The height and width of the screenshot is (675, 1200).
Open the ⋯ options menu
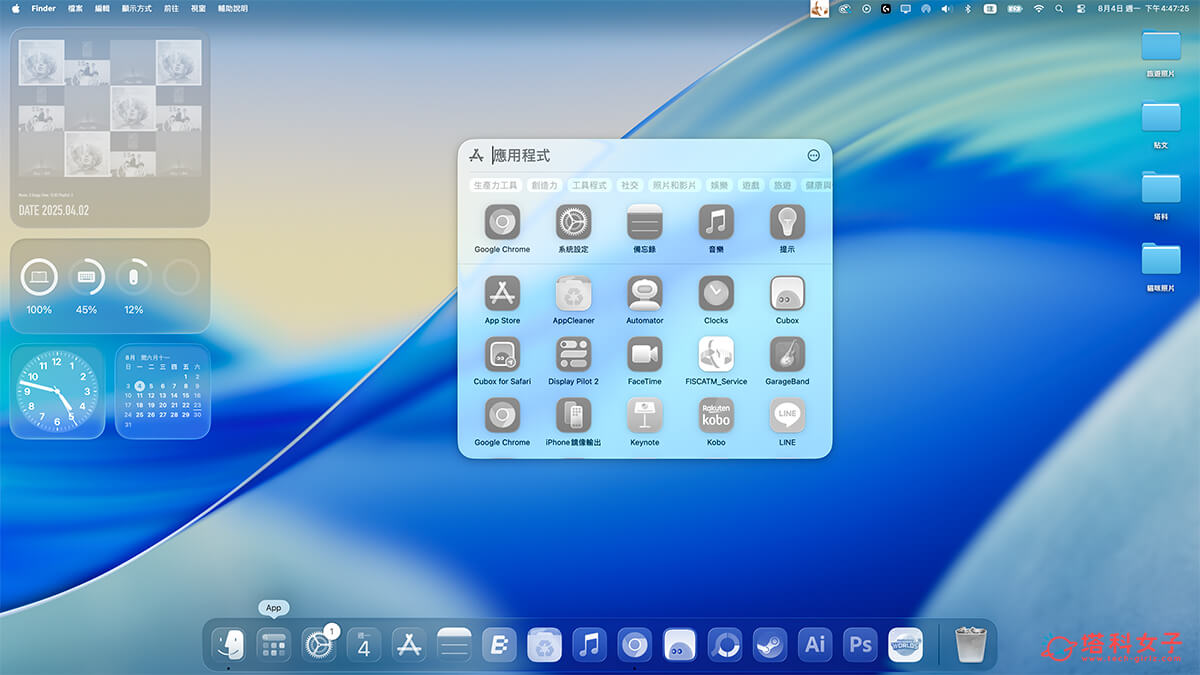point(812,155)
